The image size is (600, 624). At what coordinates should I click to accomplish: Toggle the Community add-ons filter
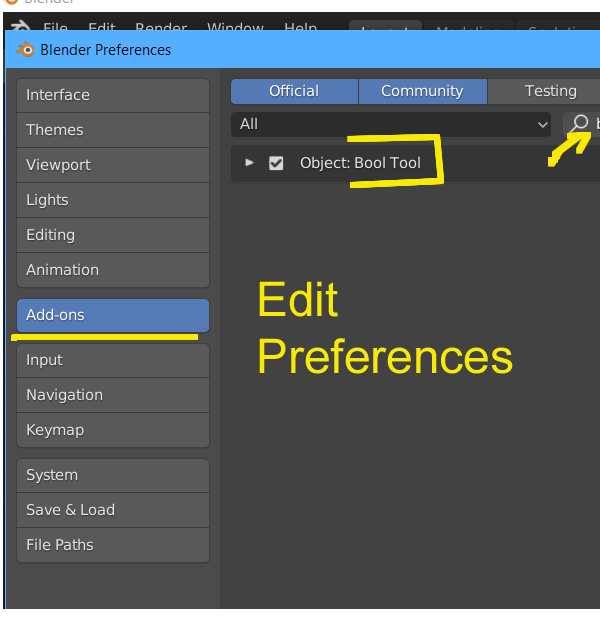(422, 91)
